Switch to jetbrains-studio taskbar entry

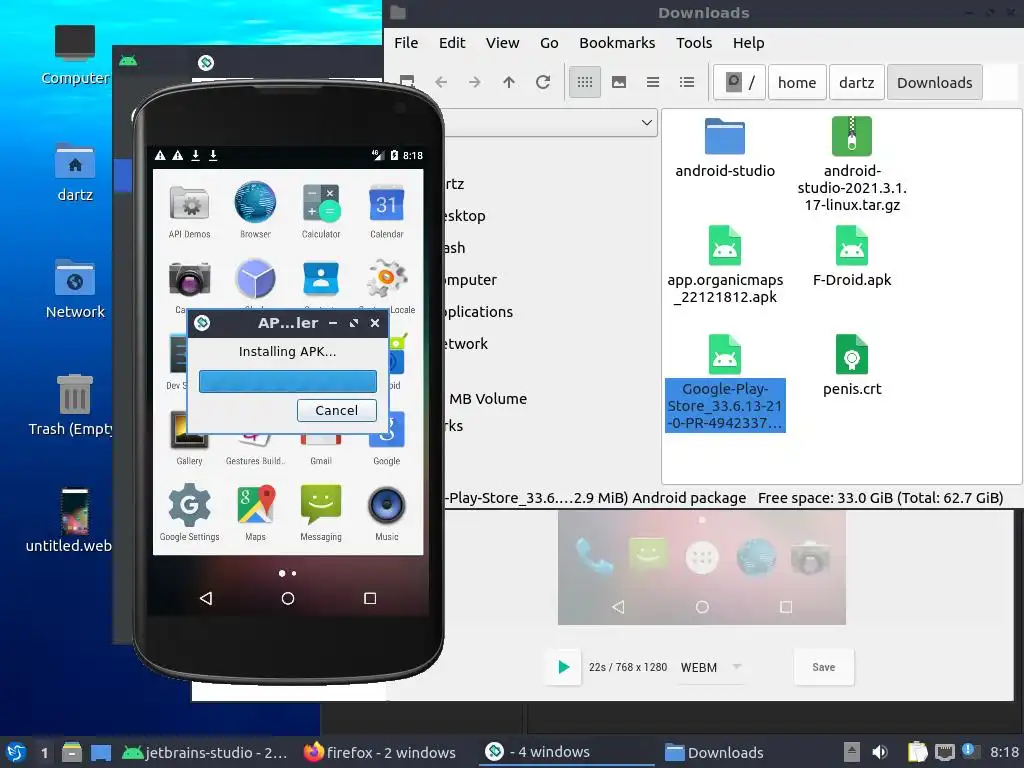[204, 752]
